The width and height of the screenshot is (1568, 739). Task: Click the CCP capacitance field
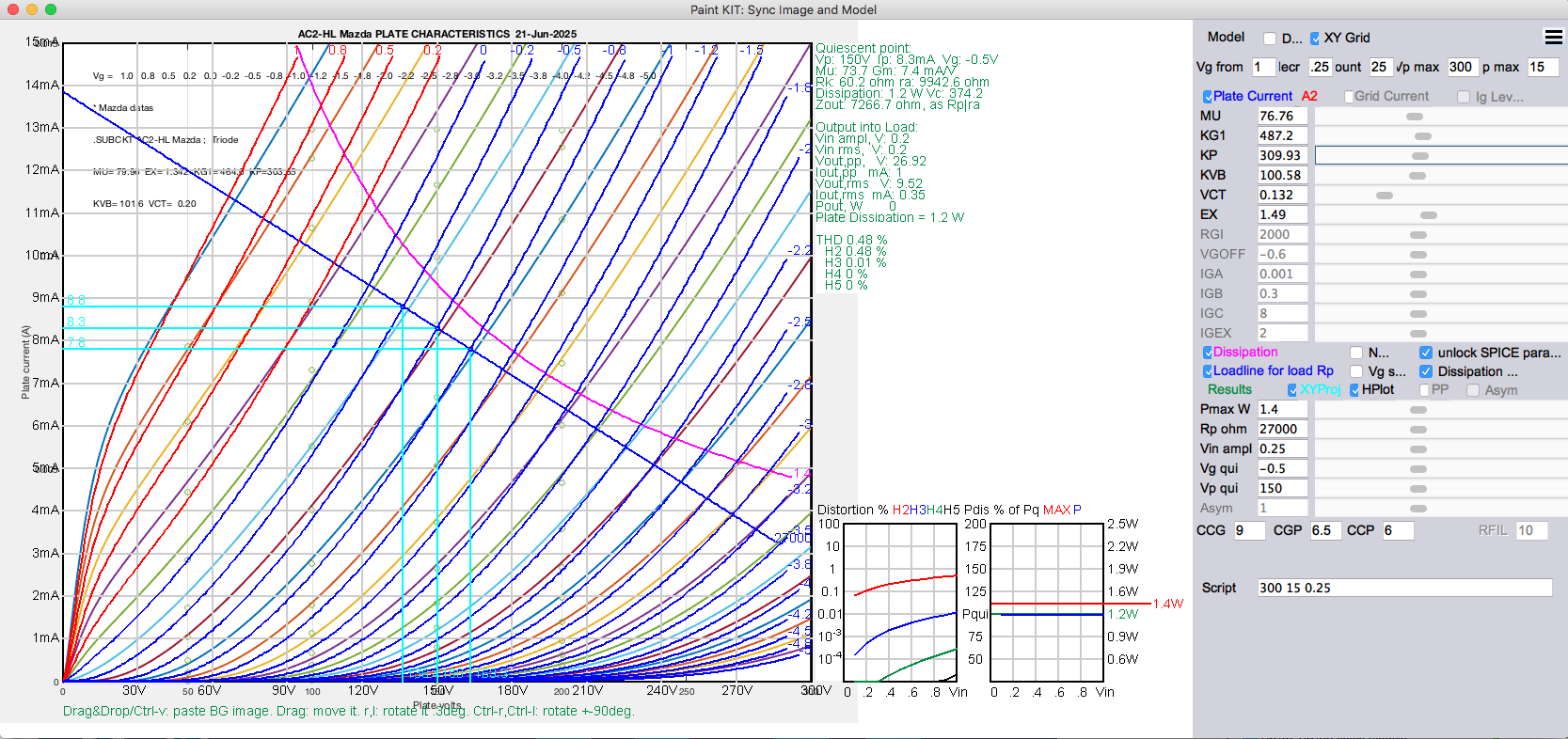click(1399, 531)
